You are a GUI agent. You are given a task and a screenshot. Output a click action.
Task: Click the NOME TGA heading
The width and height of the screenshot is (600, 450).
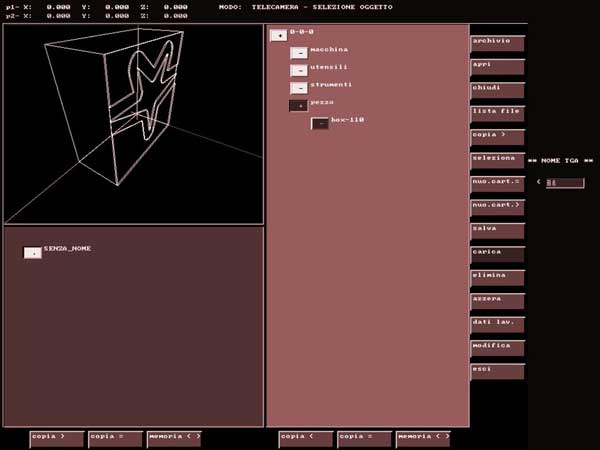tap(560, 161)
